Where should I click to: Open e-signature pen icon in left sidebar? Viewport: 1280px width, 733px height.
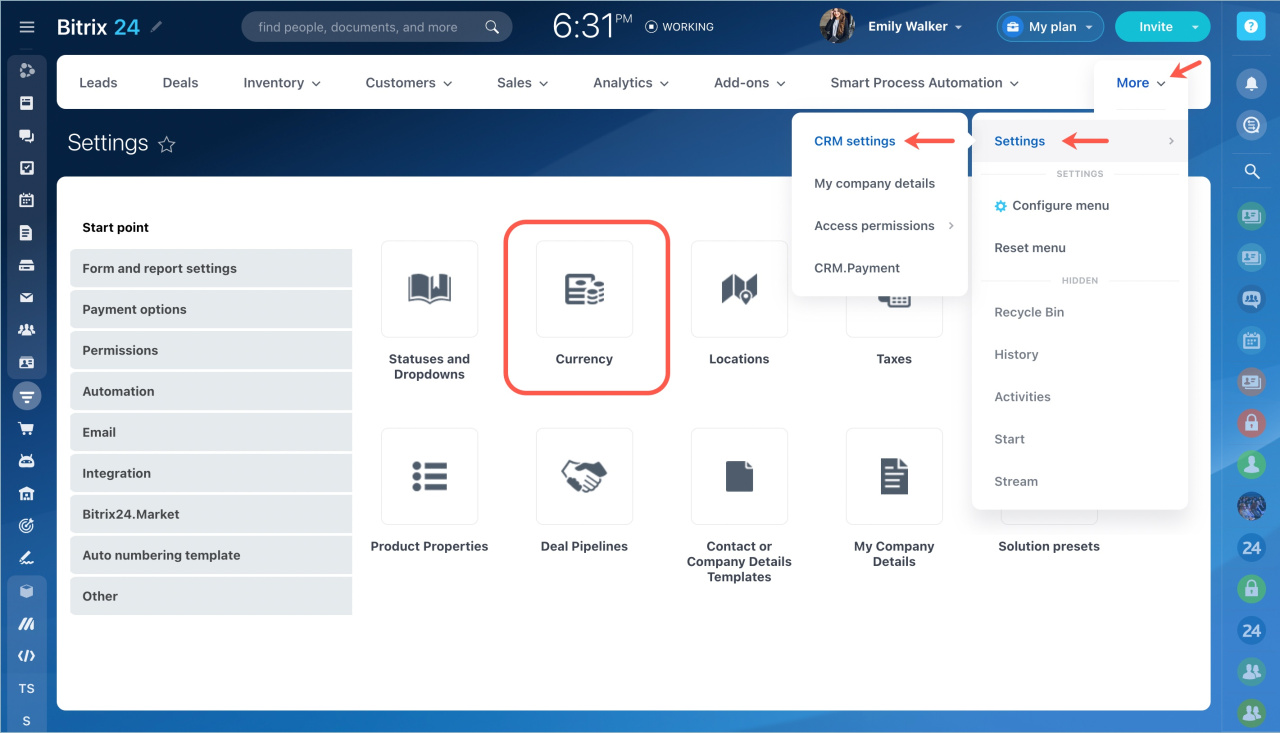click(x=27, y=557)
